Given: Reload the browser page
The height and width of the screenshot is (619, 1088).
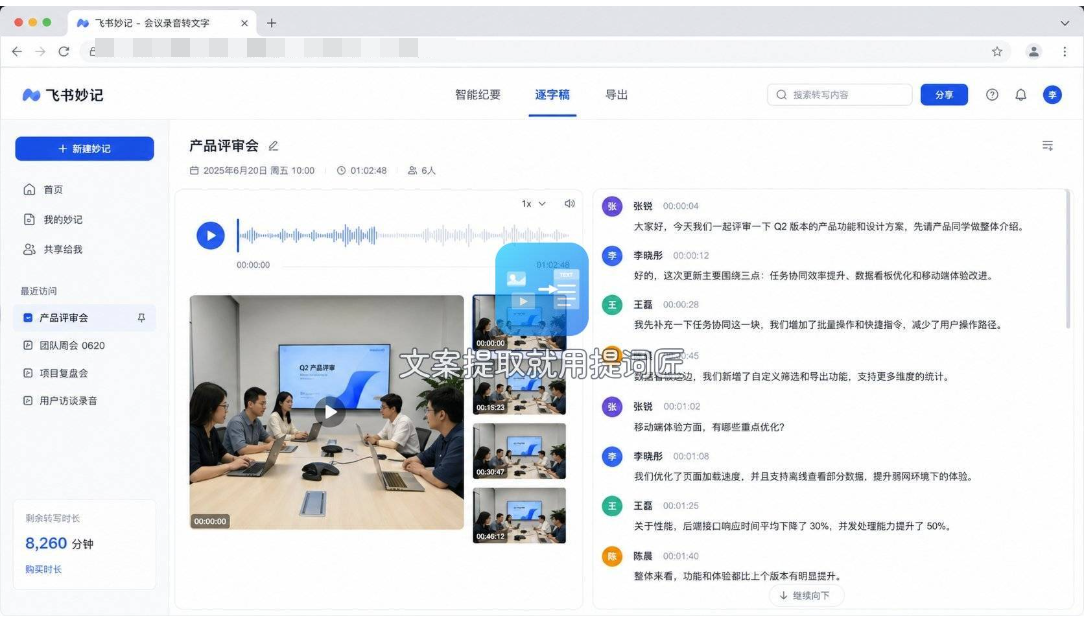Looking at the screenshot, I should (64, 51).
